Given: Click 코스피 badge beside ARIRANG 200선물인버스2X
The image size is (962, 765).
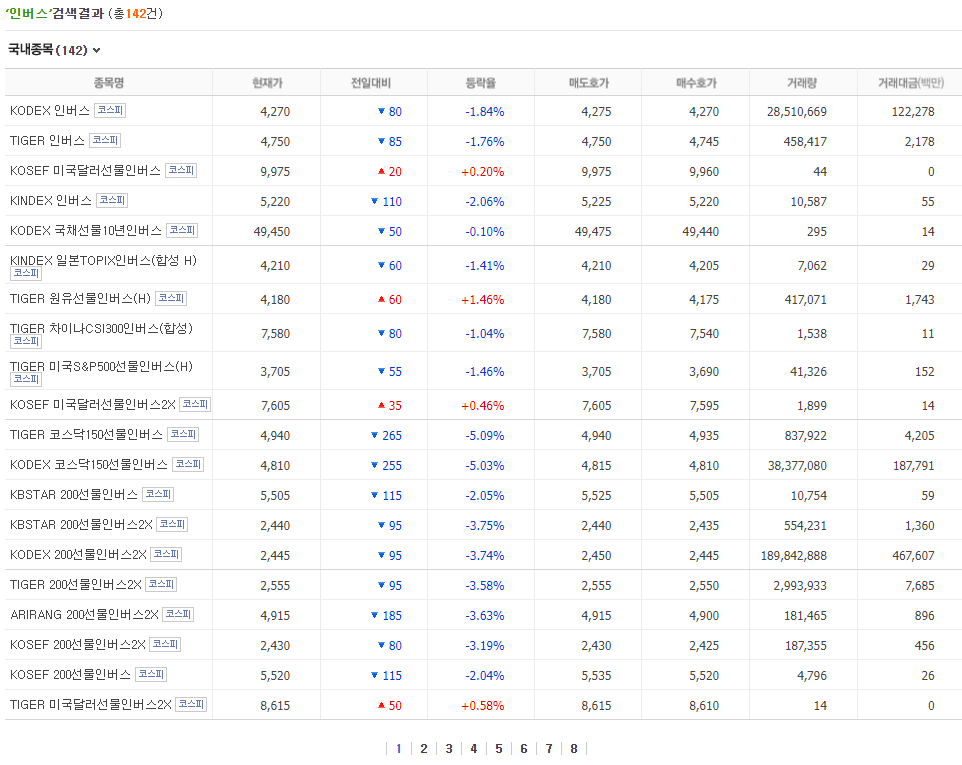Looking at the screenshot, I should pos(178,614).
